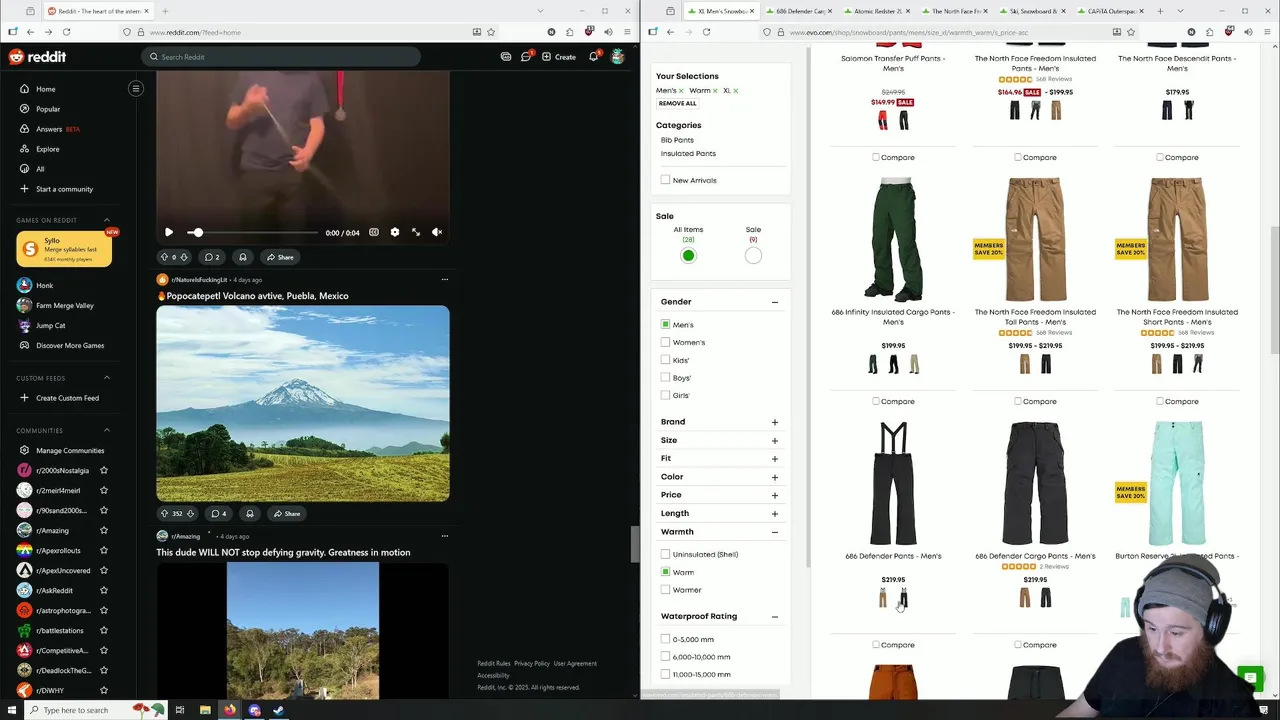The height and width of the screenshot is (720, 1280).
Task: Check Women's gender checkbox
Action: tap(665, 342)
